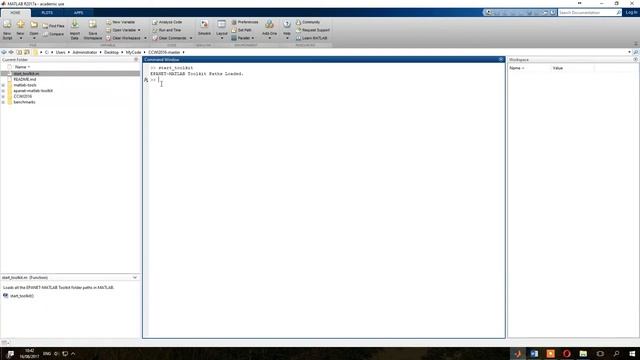640x360 pixels.
Task: Click the Command Window prompt line
Action: click(x=327, y=80)
